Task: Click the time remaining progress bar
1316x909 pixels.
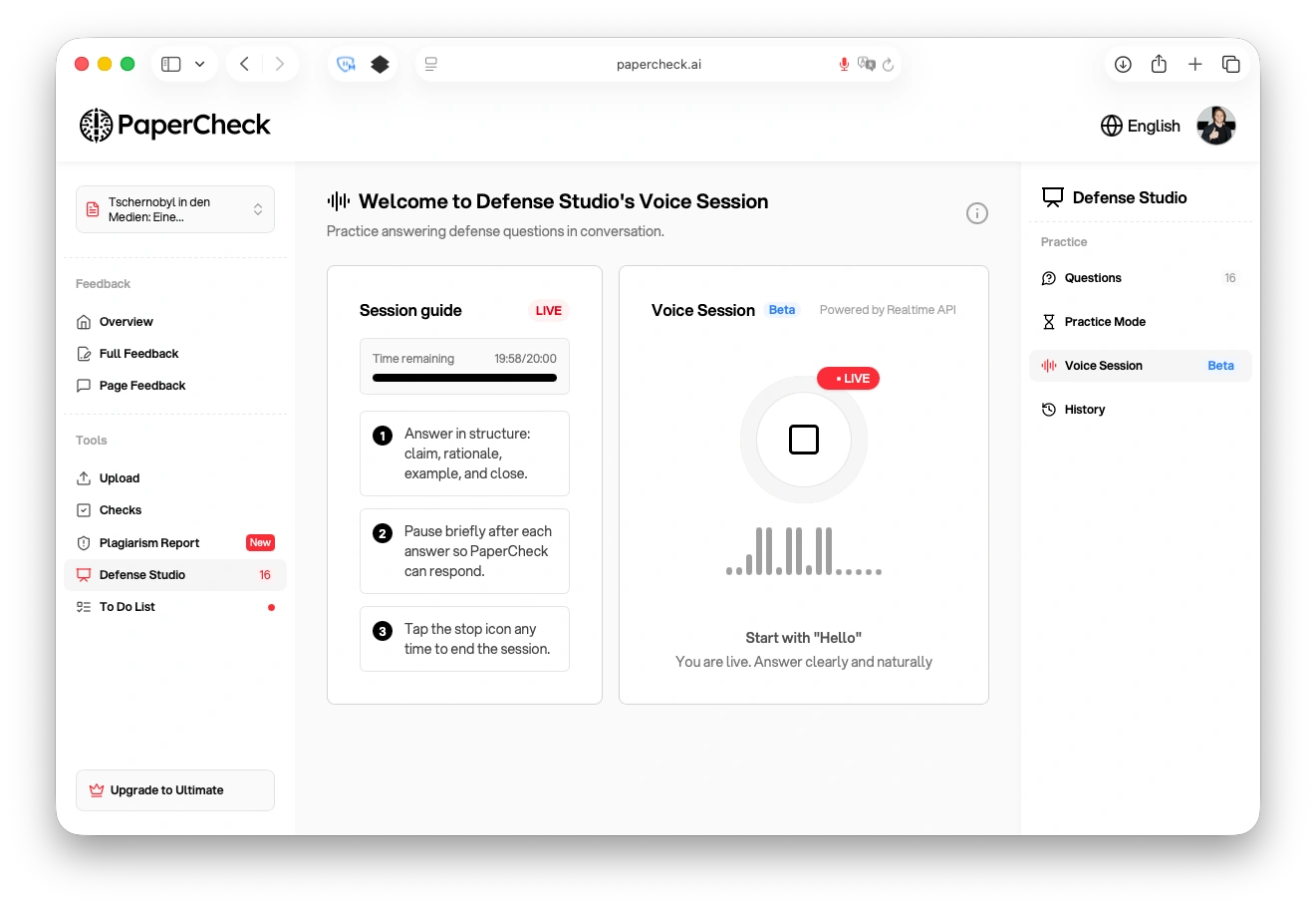Action: 464,378
